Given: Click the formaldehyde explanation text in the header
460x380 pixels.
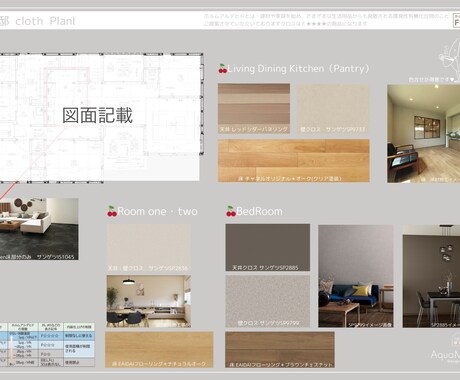Looking at the screenshot, I should (x=326, y=20).
